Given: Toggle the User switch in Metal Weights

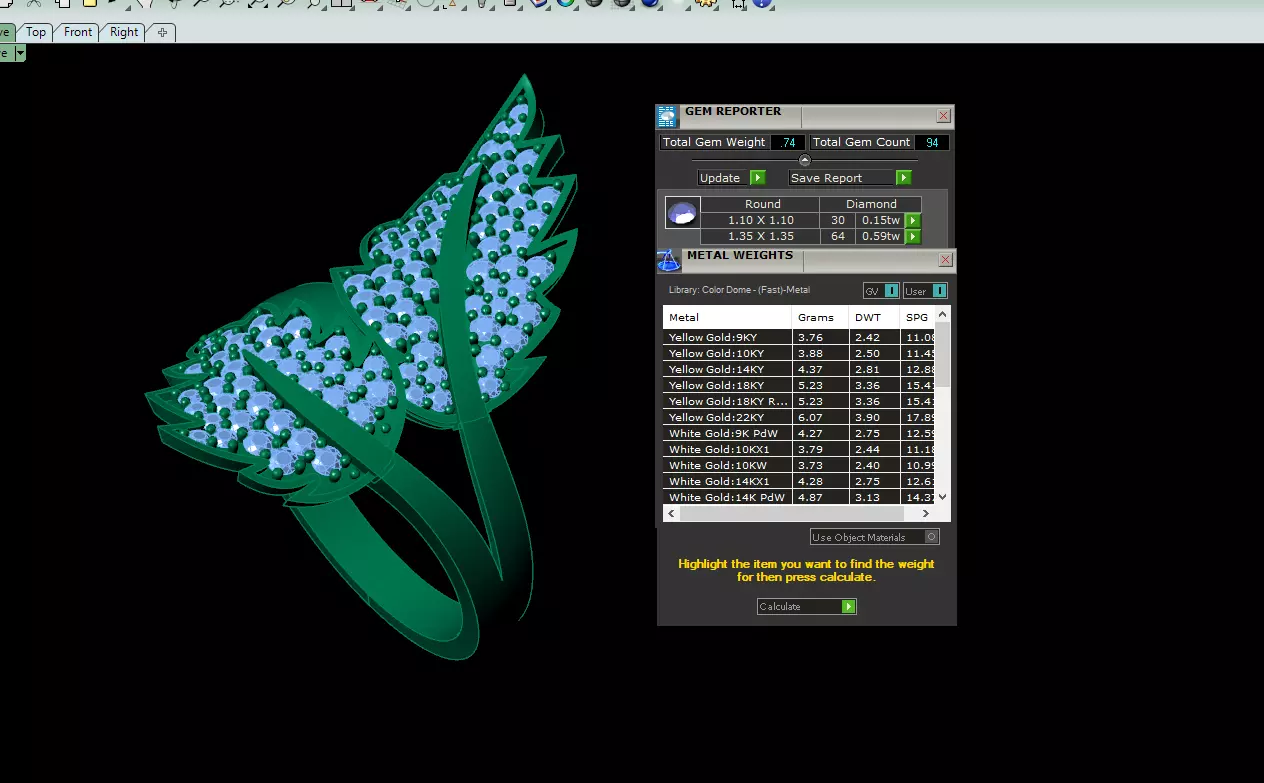Looking at the screenshot, I should coord(925,291).
